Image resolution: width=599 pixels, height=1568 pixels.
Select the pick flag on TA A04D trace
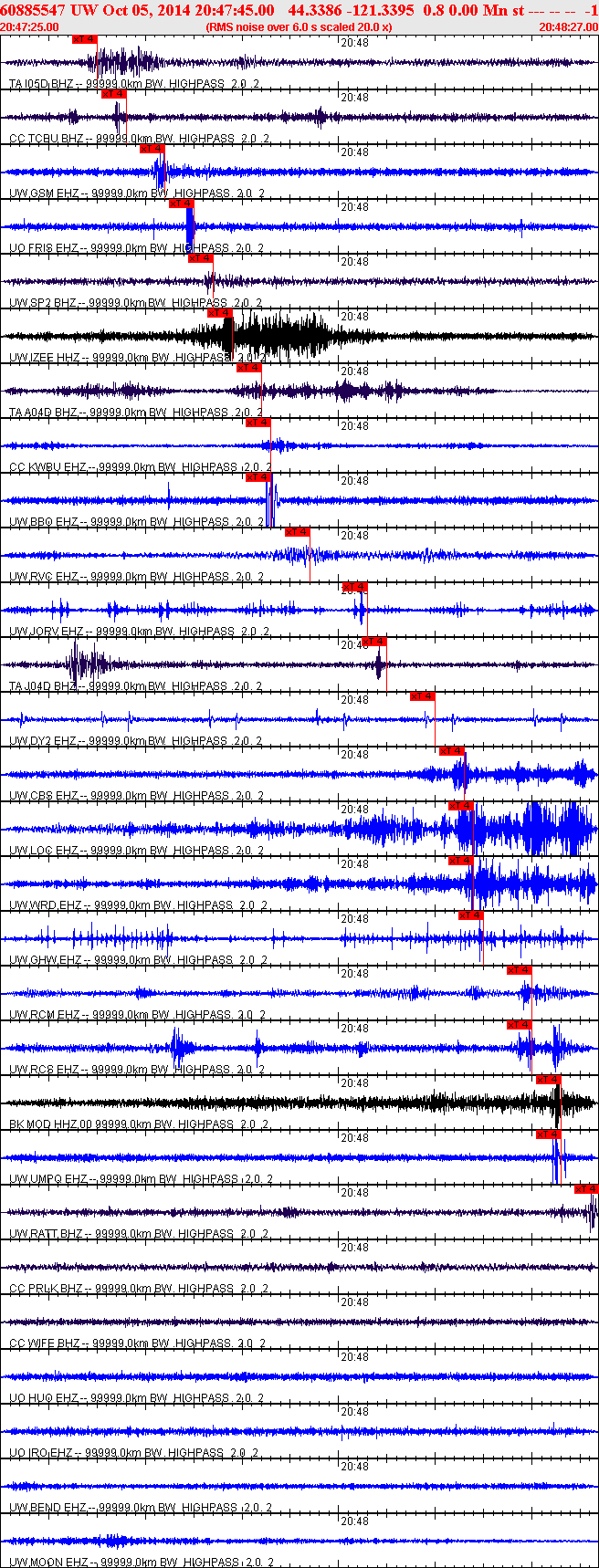click(x=249, y=368)
